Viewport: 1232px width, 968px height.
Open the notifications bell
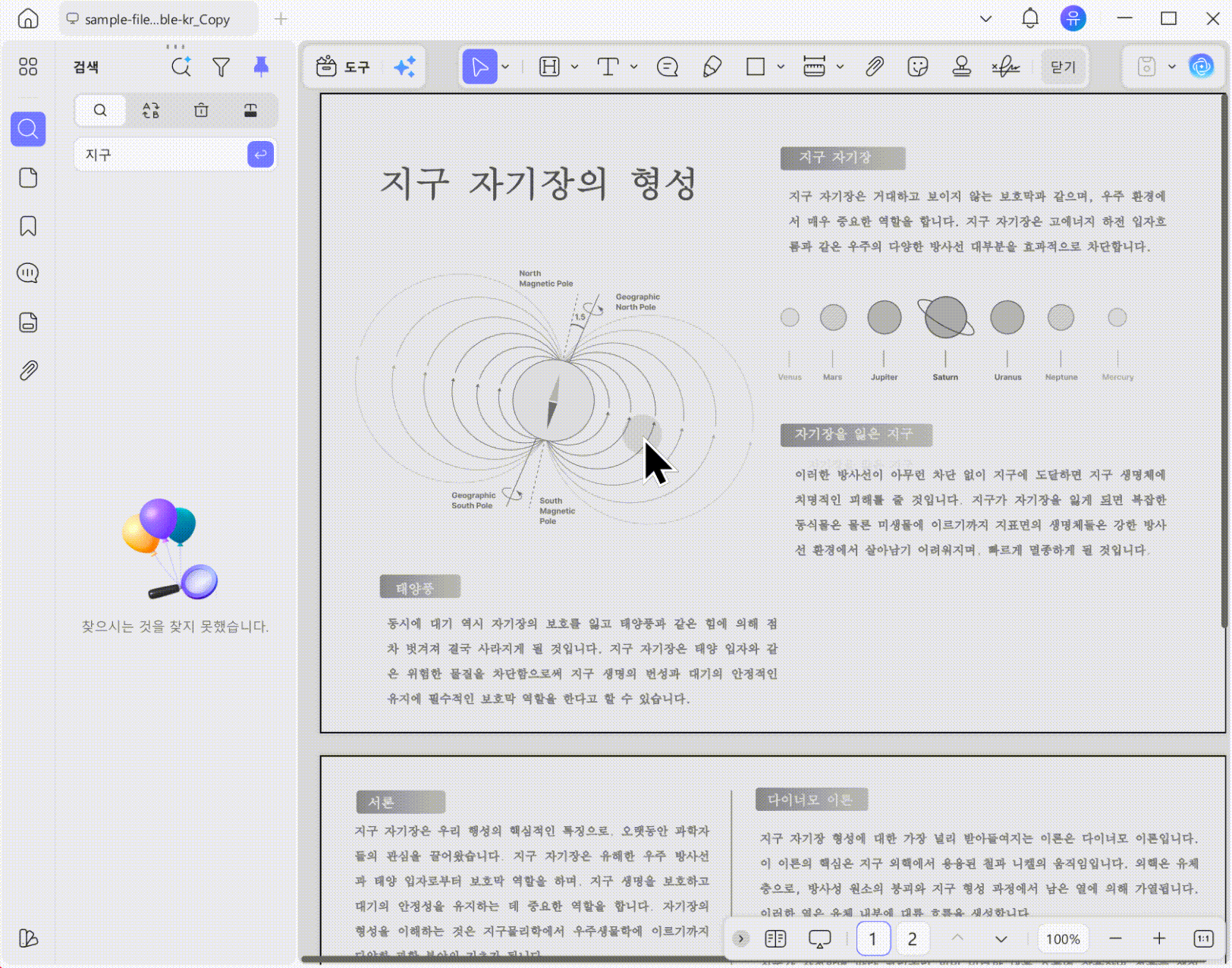[x=1030, y=18]
